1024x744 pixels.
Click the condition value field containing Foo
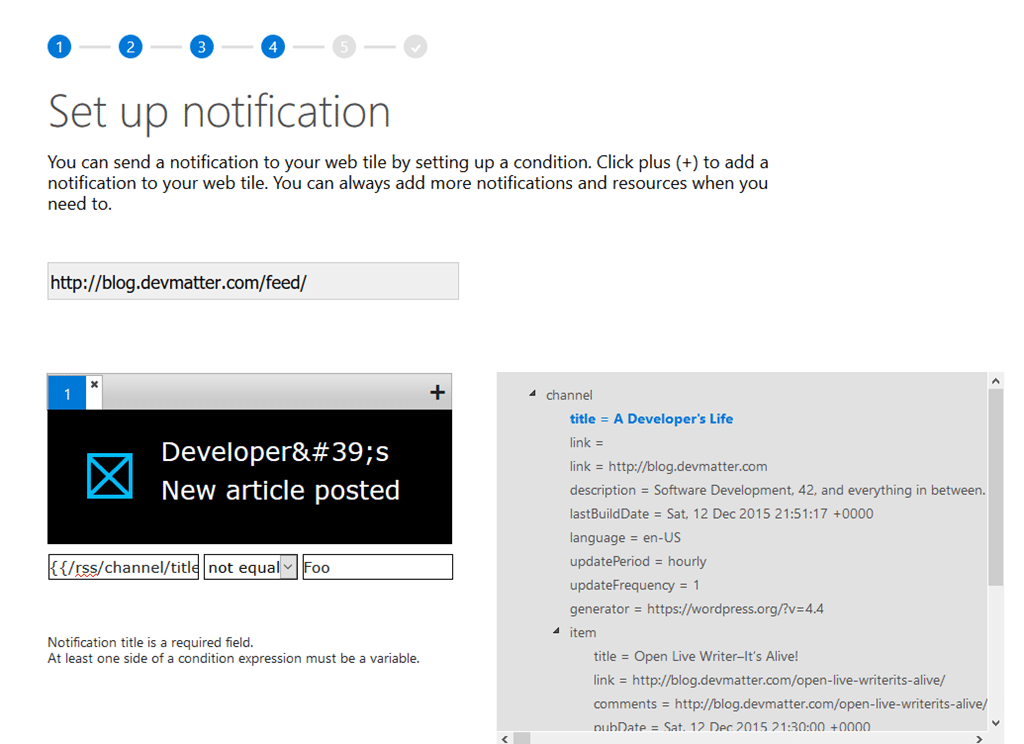click(x=377, y=567)
